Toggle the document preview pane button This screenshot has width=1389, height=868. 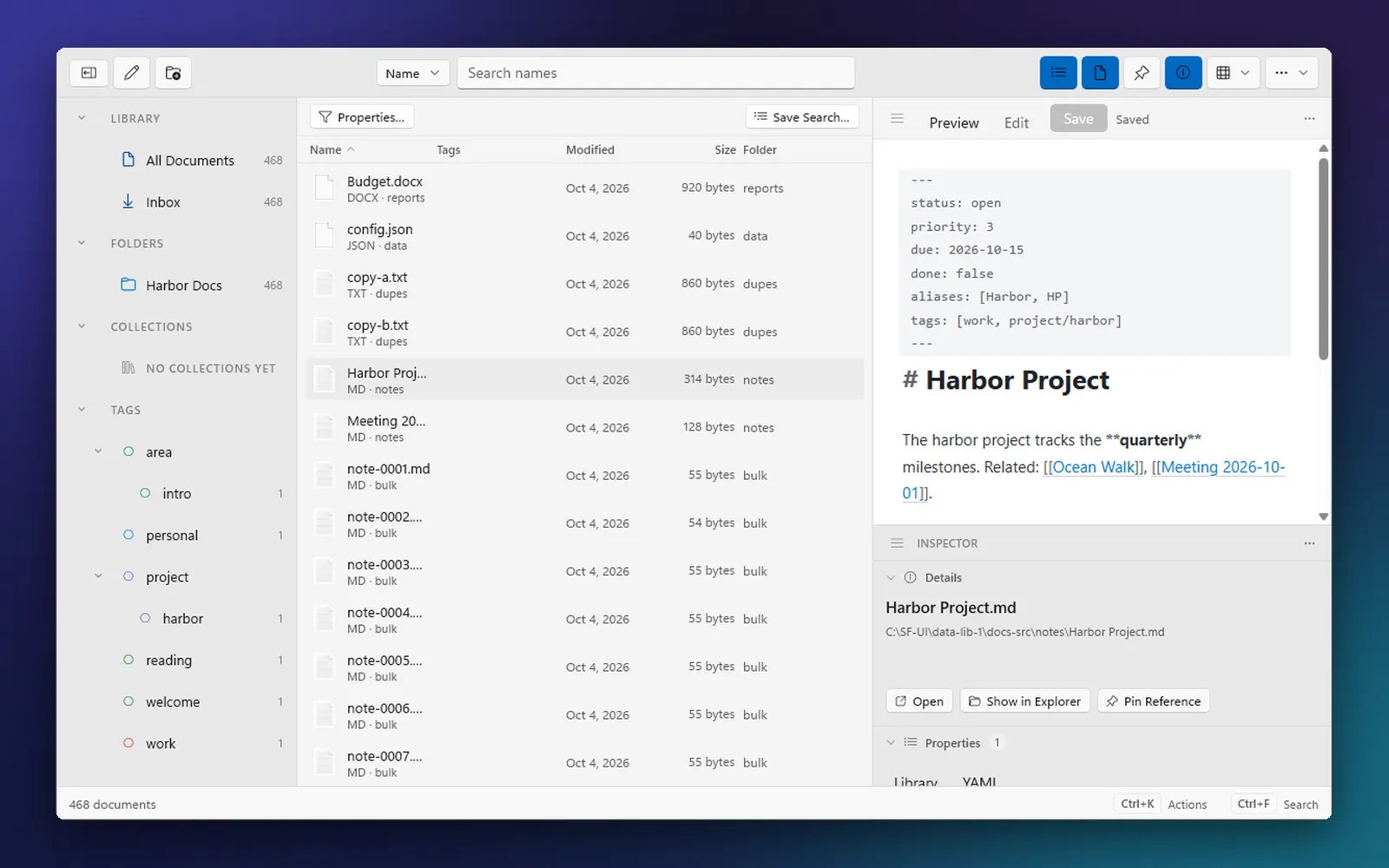tap(1100, 73)
